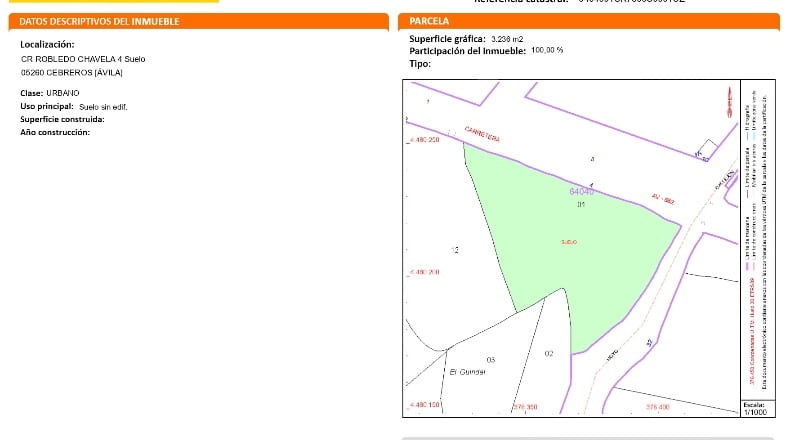This screenshot has width=790, height=440.
Task: Select address text "CR ROBLEDO CHAVELA 4 Suelo"
Action: tap(83, 59)
